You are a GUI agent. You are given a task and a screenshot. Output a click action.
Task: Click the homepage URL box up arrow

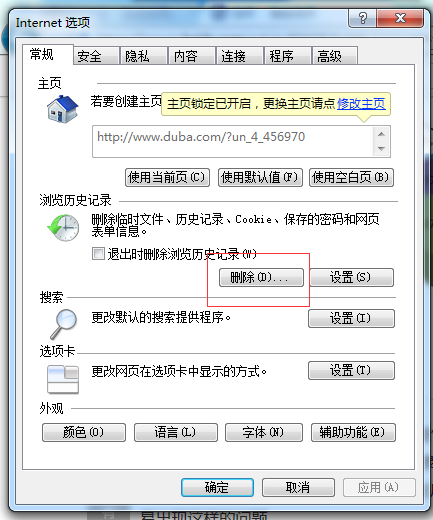pyautogui.click(x=381, y=134)
